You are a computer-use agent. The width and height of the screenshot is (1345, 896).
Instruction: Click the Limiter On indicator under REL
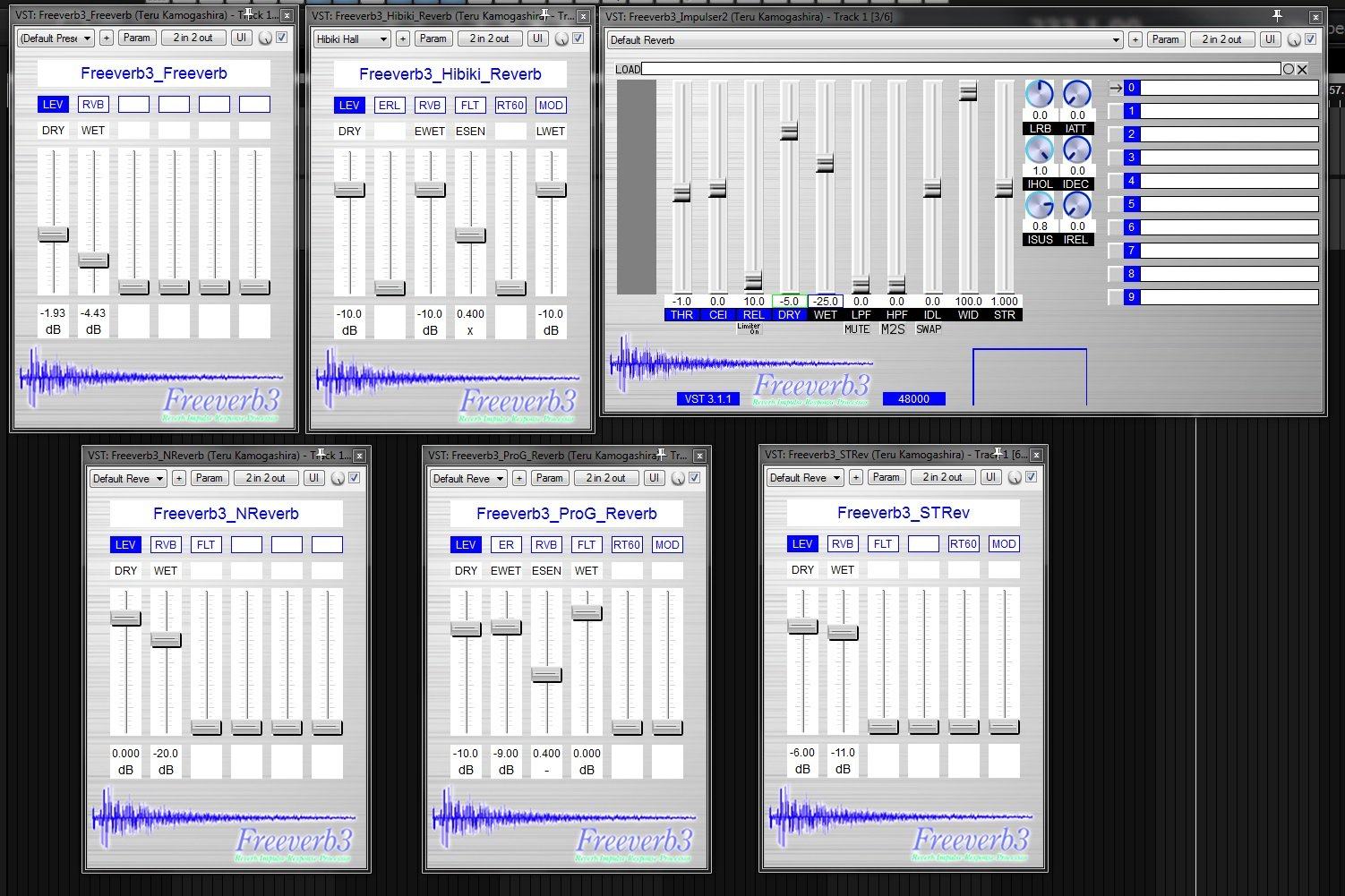pos(750,328)
